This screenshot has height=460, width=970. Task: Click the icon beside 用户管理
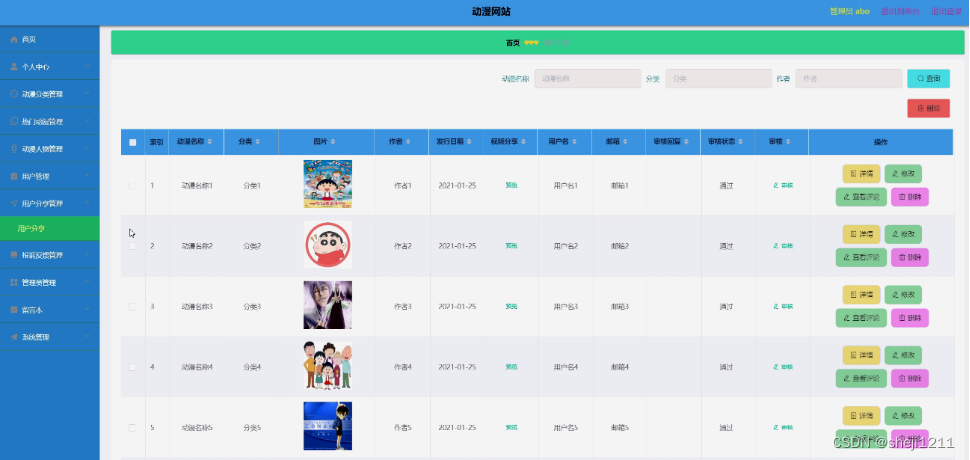pyautogui.click(x=14, y=176)
